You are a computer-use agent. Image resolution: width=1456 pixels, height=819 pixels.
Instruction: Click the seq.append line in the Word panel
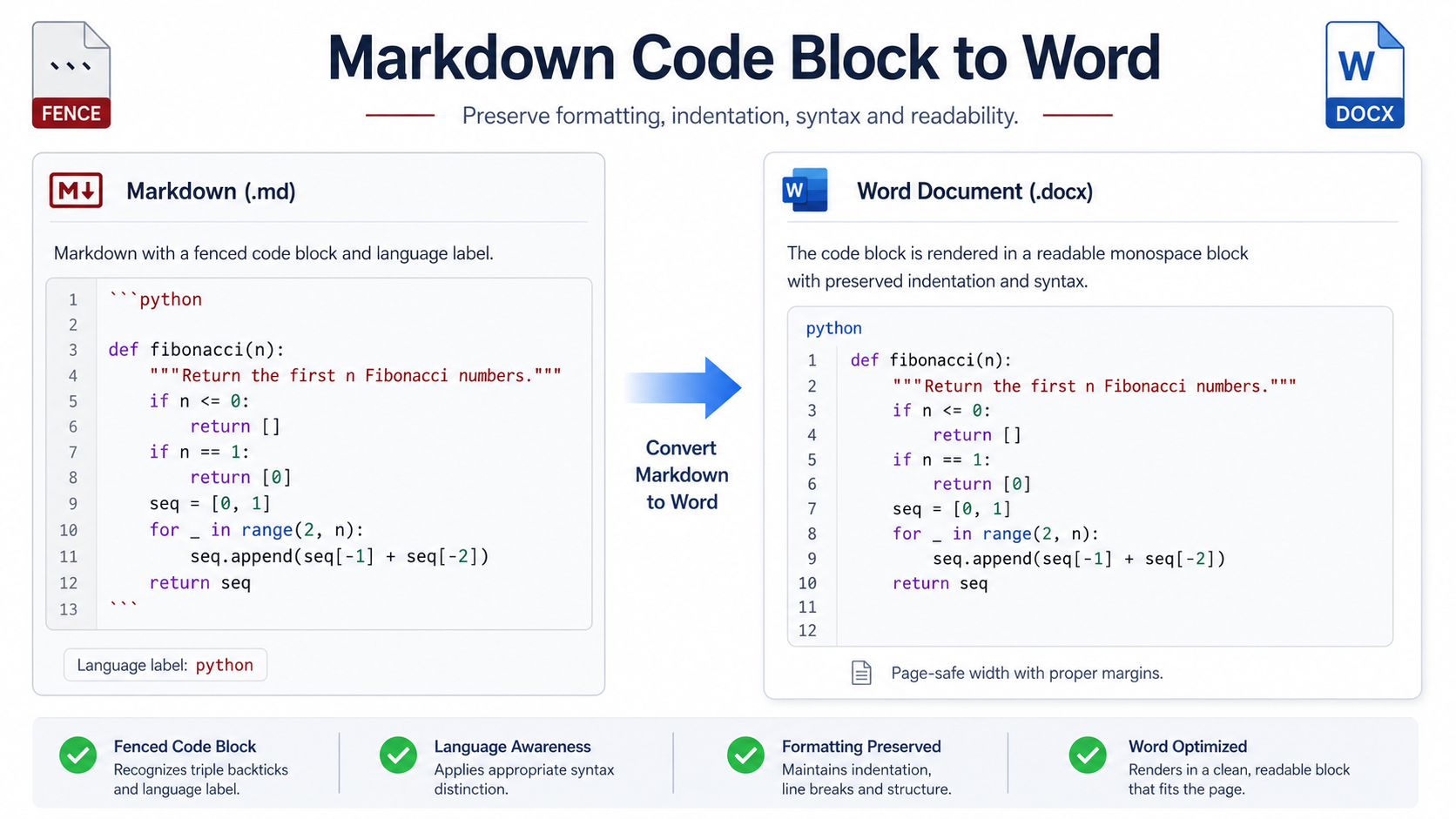coord(1079,559)
